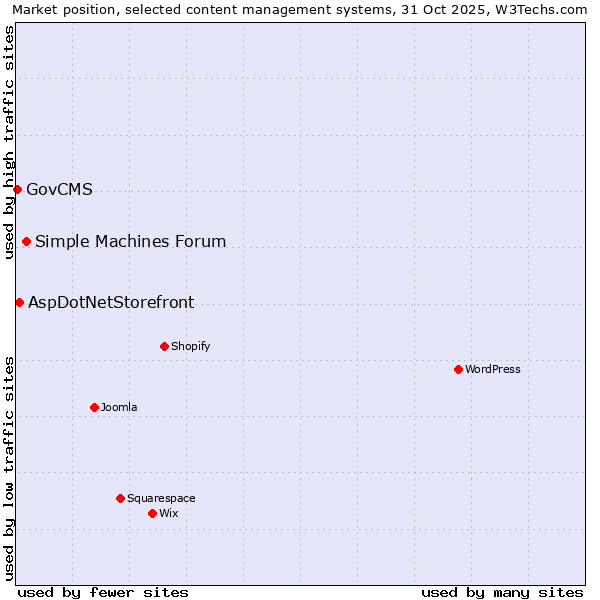Select the WordPress data point marker
The height and width of the screenshot is (600, 600).
(x=458, y=369)
